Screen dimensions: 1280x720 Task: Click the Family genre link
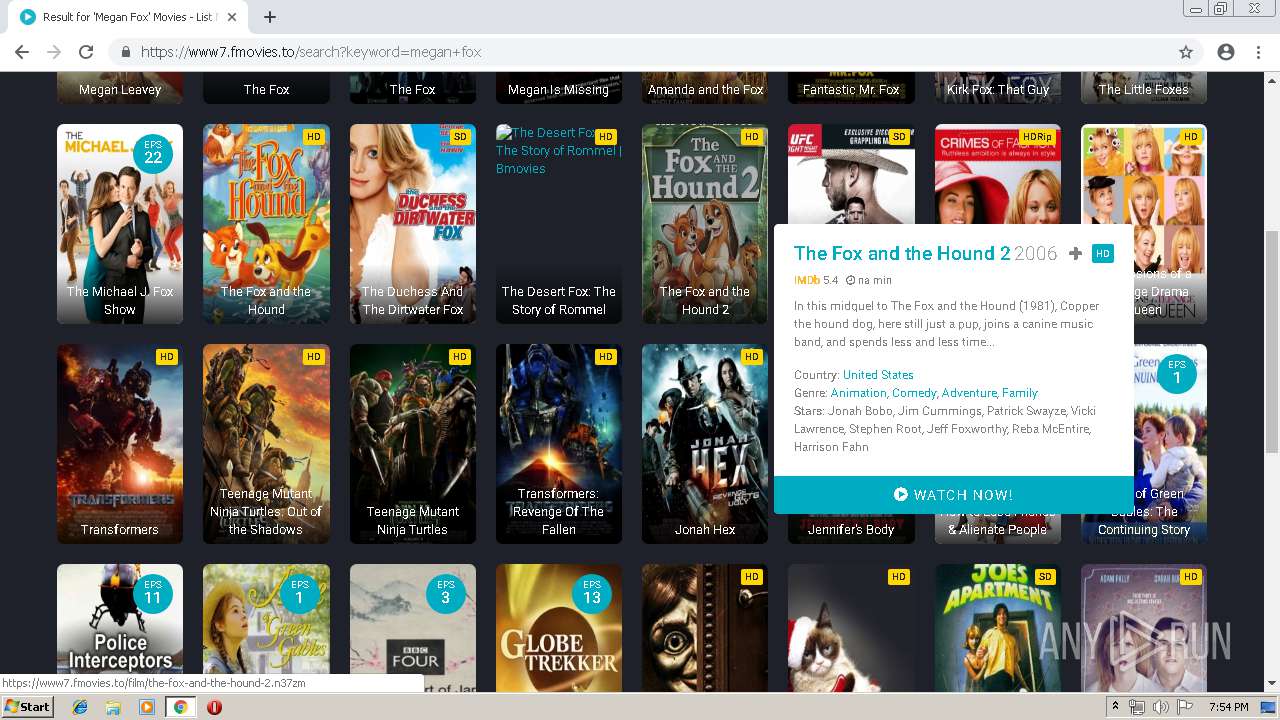[1020, 393]
